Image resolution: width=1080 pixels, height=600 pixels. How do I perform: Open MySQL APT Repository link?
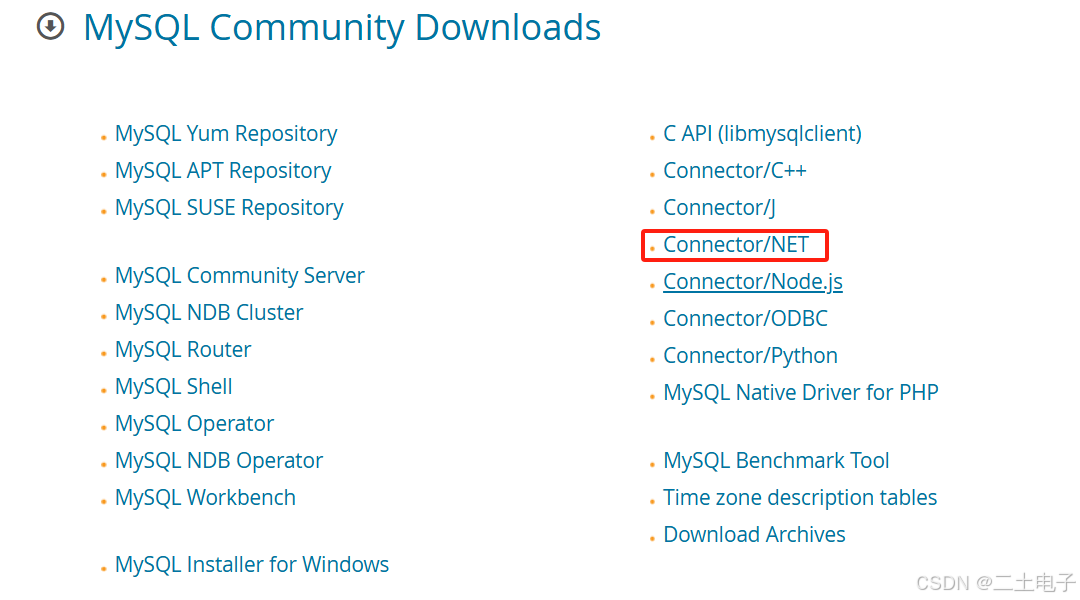[223, 171]
